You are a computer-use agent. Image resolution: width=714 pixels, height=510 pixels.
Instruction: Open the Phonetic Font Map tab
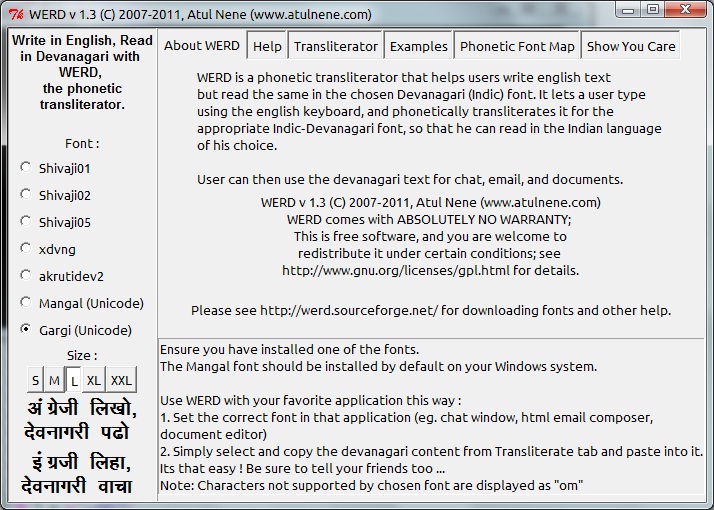[x=517, y=46]
